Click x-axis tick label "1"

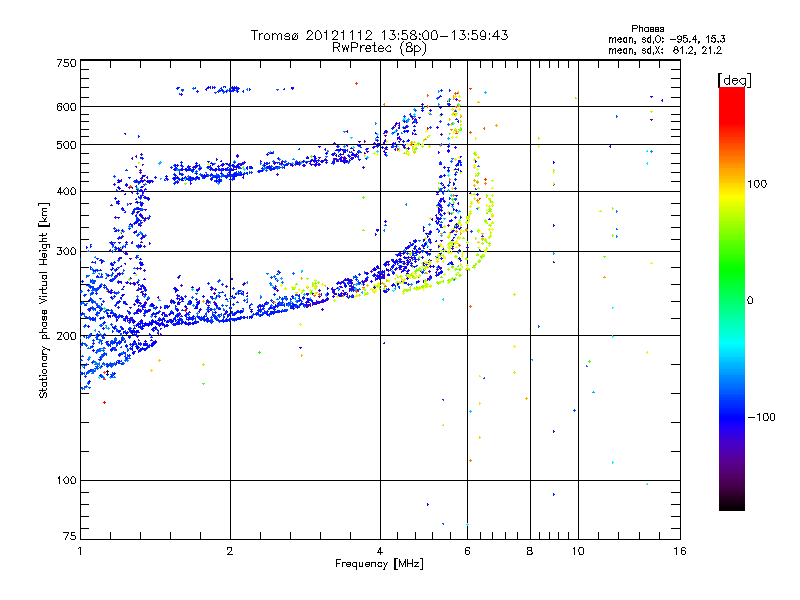tap(80, 551)
